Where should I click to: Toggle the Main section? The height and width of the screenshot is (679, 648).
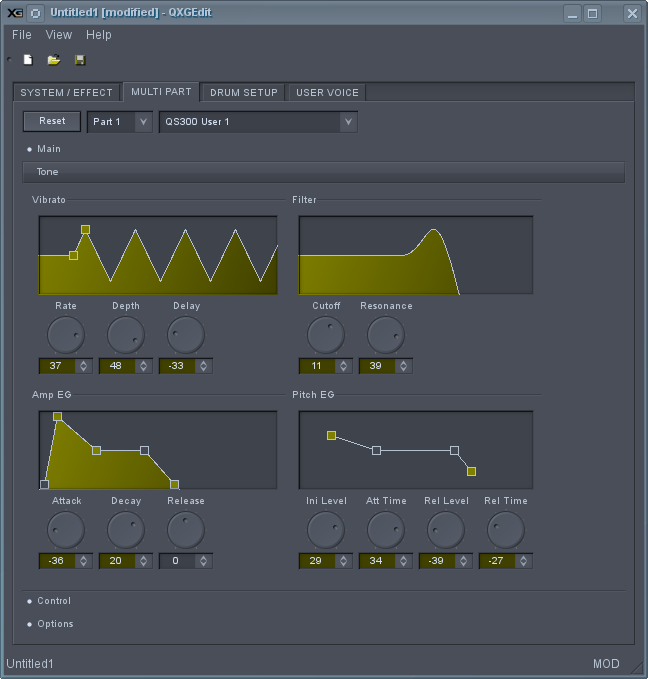coord(48,149)
